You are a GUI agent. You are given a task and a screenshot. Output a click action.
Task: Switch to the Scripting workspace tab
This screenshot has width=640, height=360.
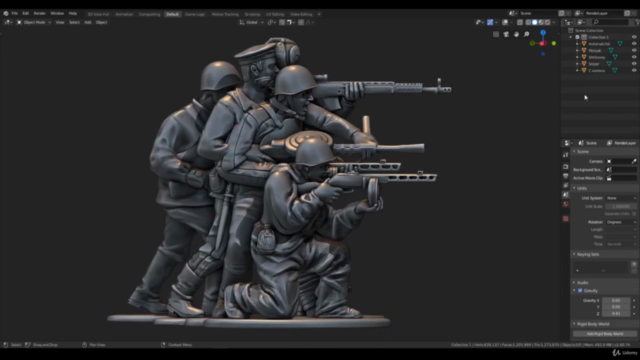[x=252, y=14]
